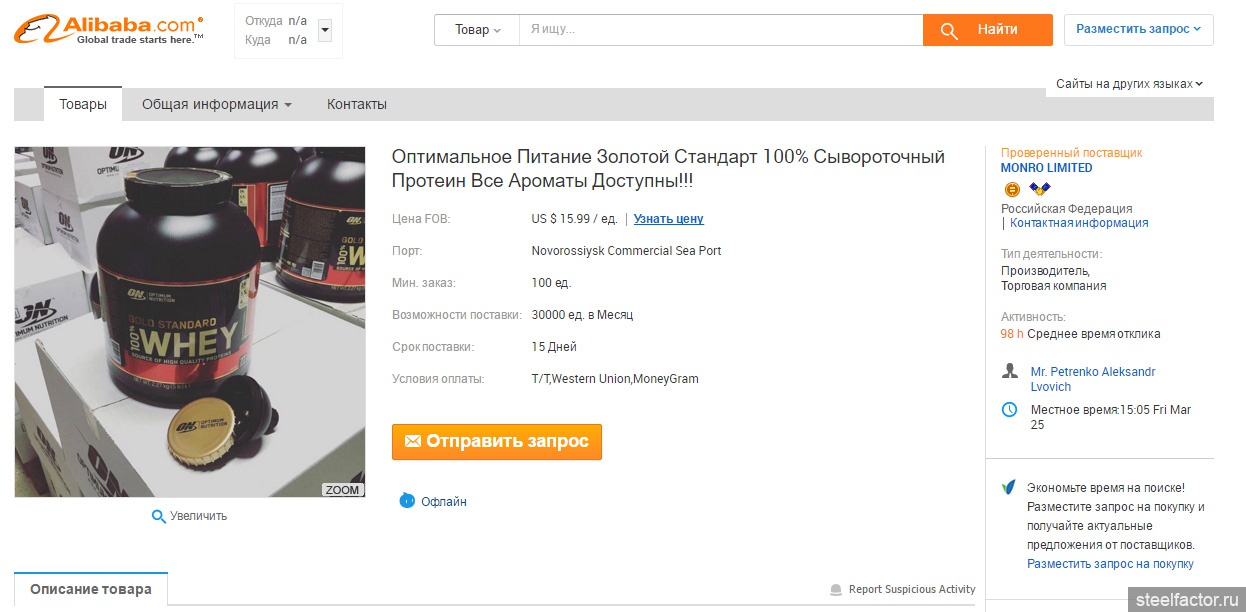Open the Откуда/Куда shipping route dropdown
1246x612 pixels.
[324, 31]
